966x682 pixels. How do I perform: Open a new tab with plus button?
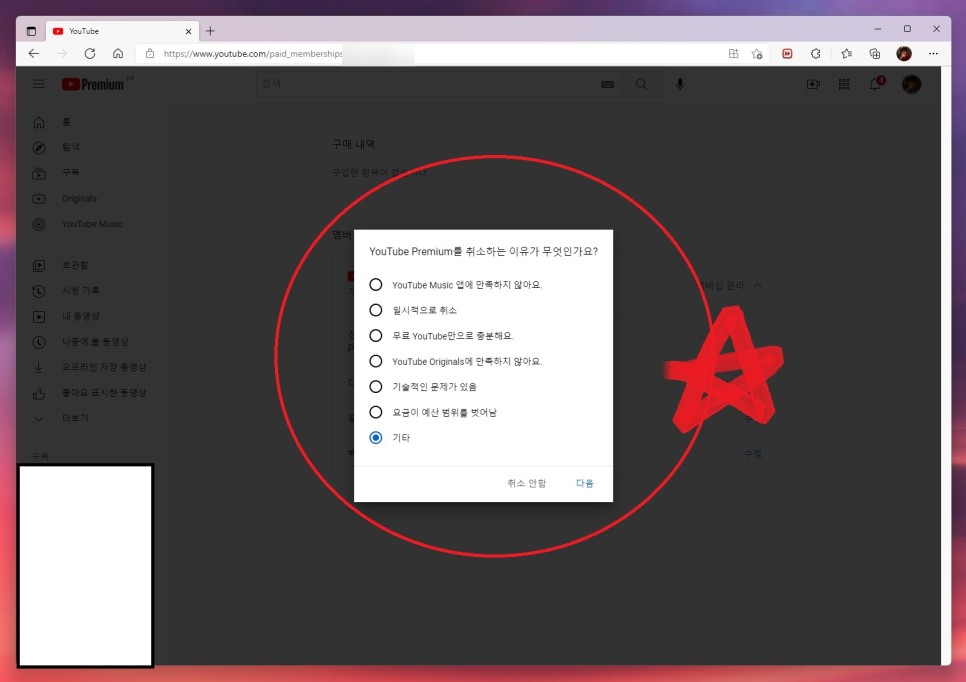pos(210,31)
